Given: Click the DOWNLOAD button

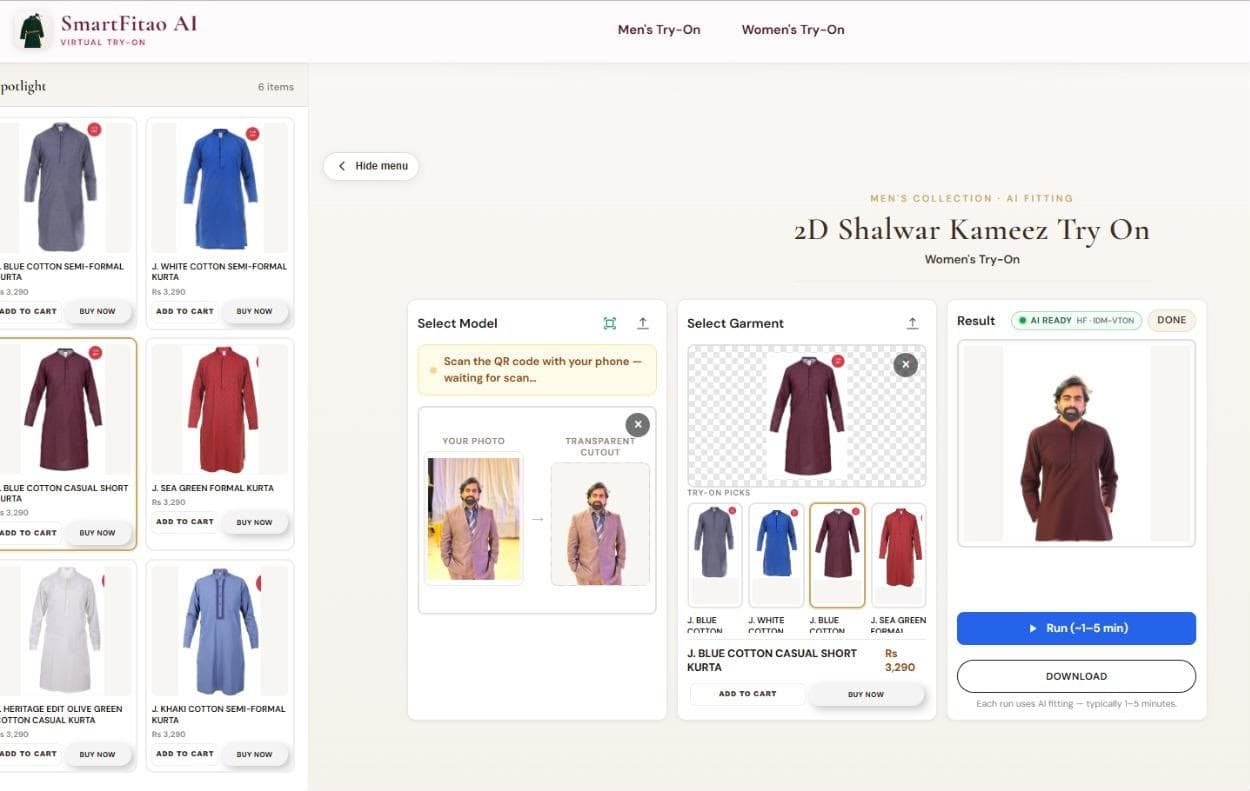Looking at the screenshot, I should pyautogui.click(x=1076, y=676).
